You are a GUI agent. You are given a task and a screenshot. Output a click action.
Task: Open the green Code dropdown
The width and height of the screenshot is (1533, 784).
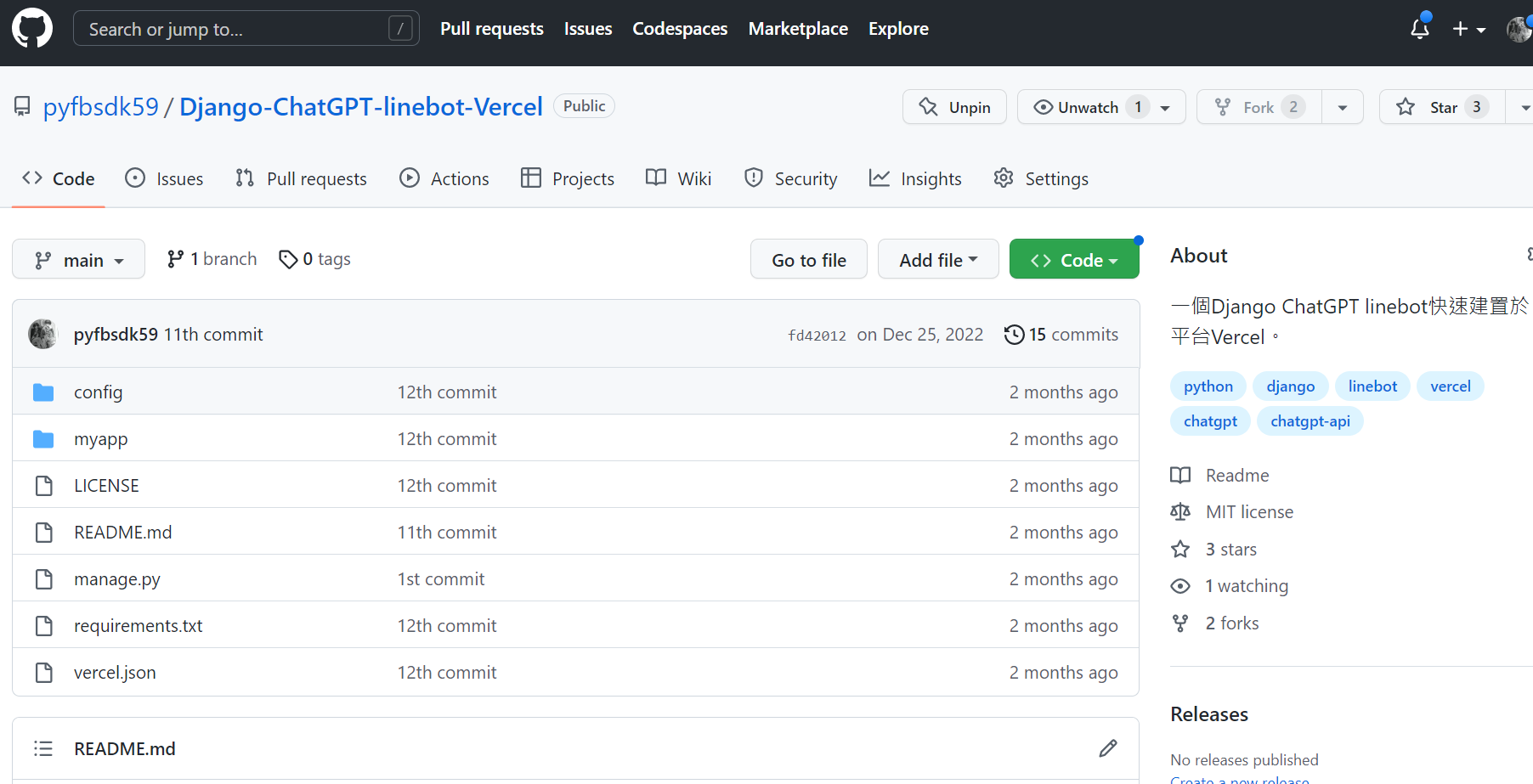[x=1074, y=259]
